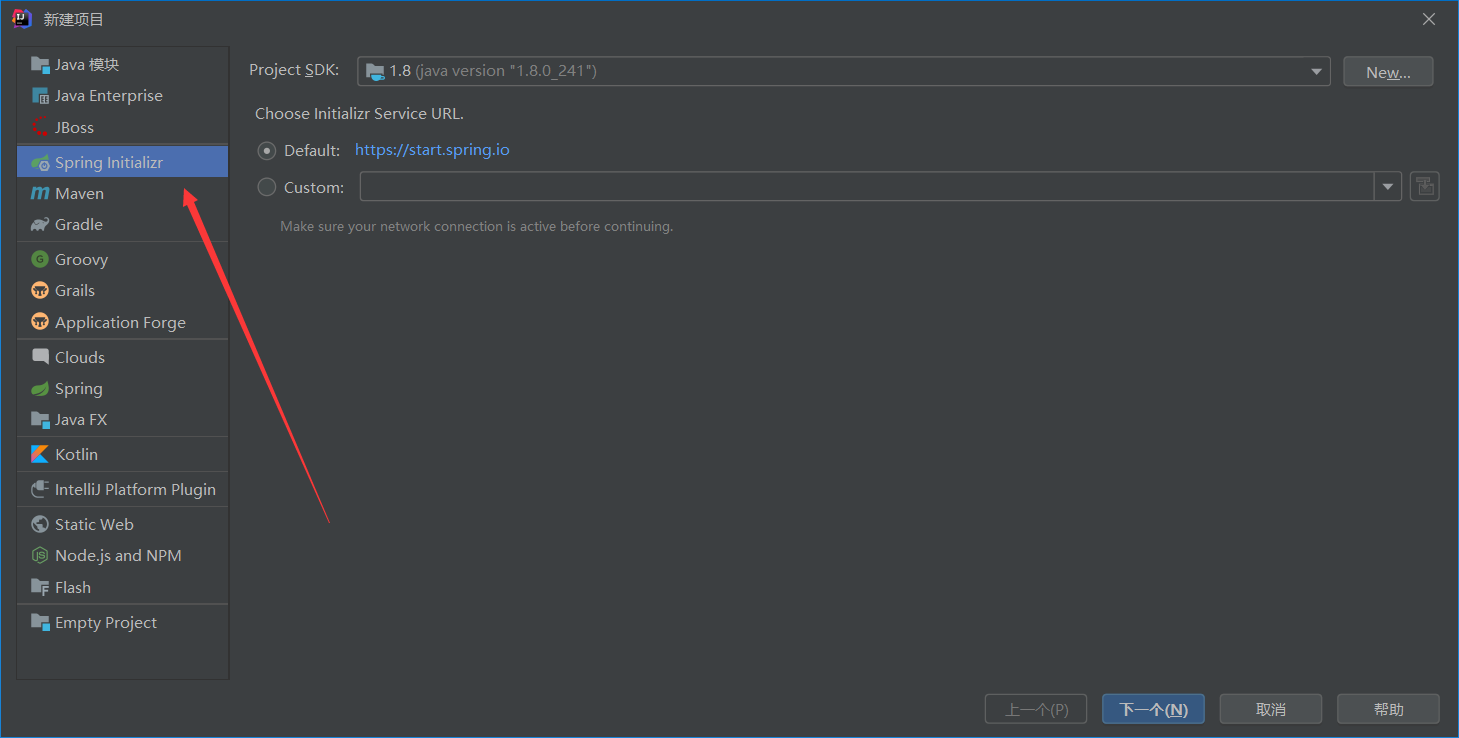The image size is (1459, 738).
Task: Open the Project SDK dropdown
Action: [x=844, y=71]
